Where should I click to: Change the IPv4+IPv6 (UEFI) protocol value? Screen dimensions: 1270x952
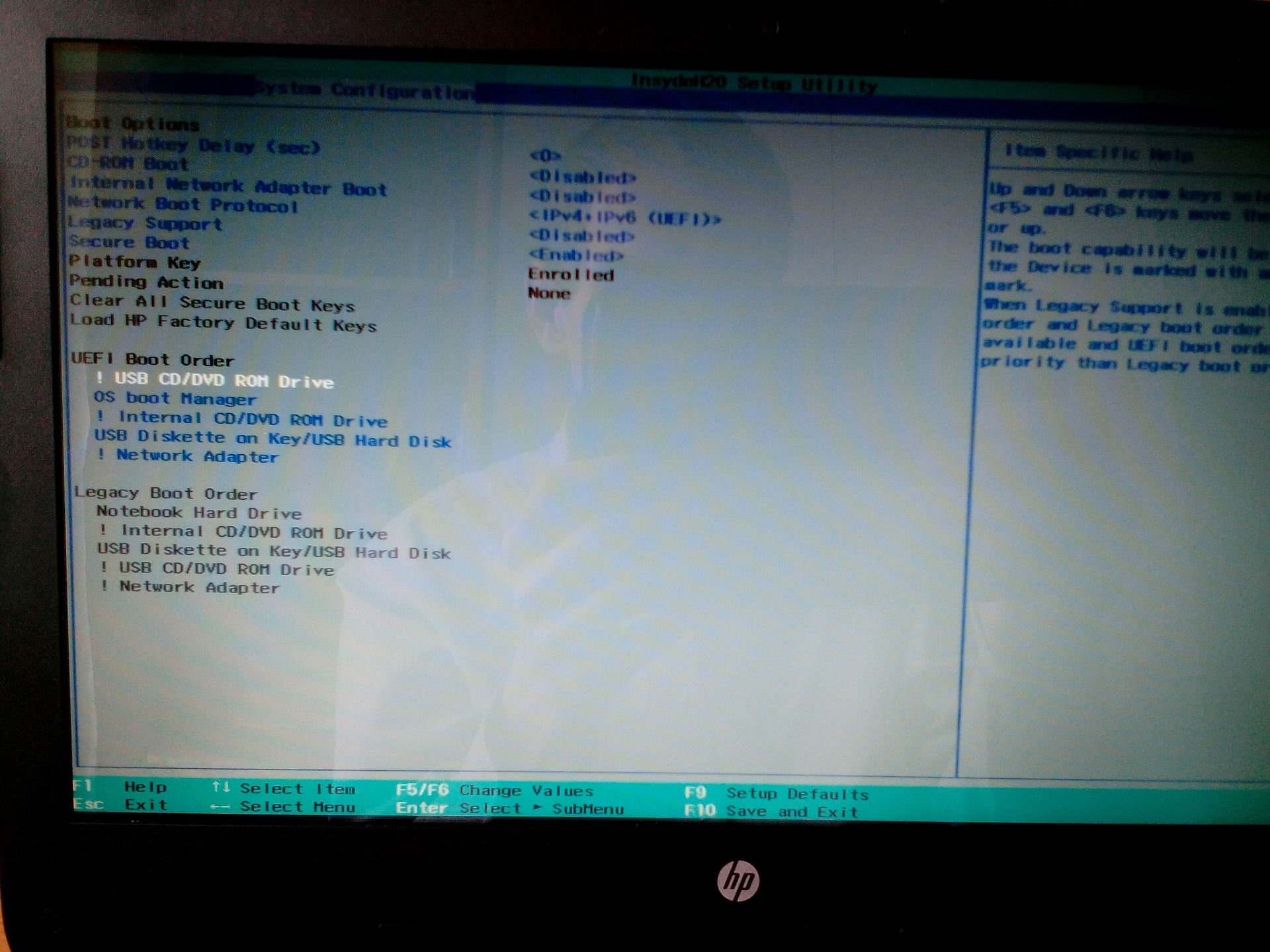tap(625, 217)
